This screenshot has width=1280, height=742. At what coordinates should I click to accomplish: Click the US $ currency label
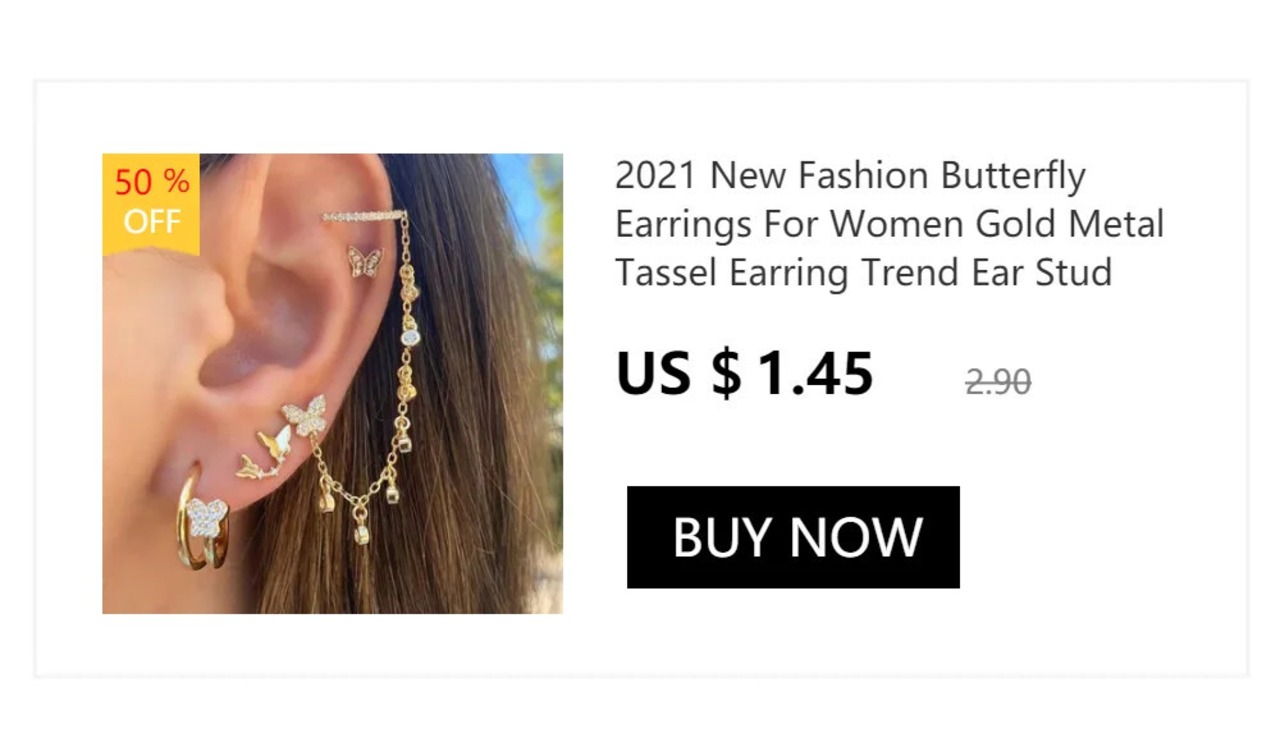tap(679, 373)
